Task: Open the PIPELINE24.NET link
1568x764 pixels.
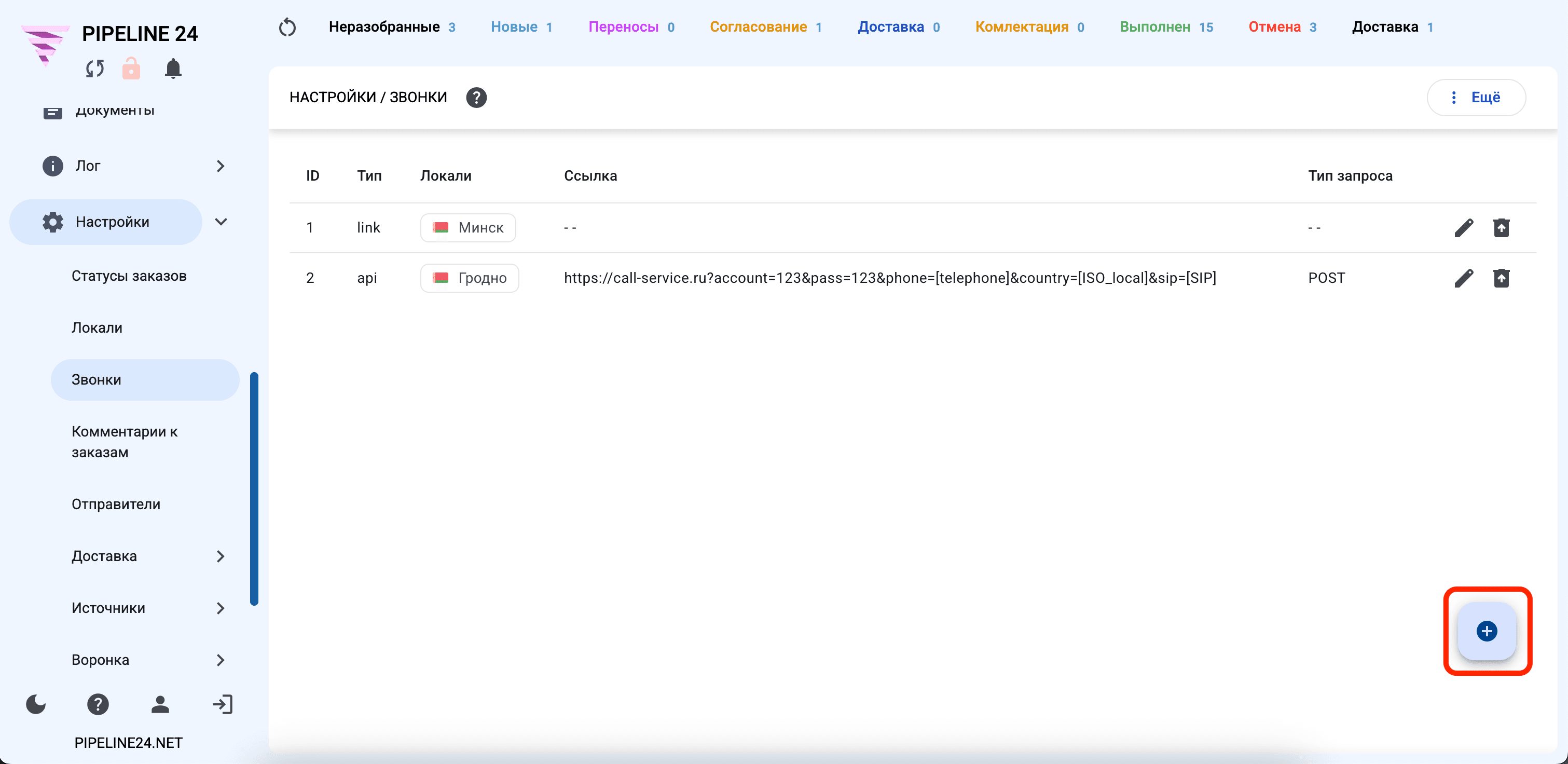Action: pyautogui.click(x=129, y=743)
